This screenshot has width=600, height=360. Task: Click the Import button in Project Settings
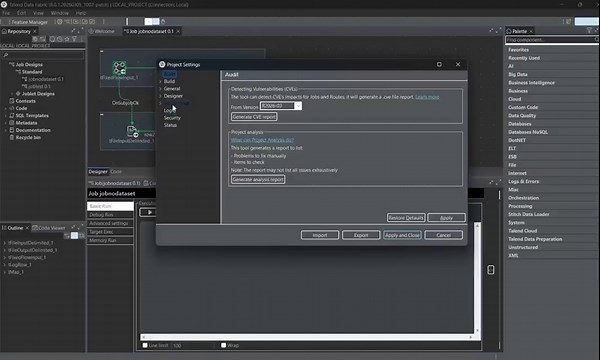click(320, 235)
